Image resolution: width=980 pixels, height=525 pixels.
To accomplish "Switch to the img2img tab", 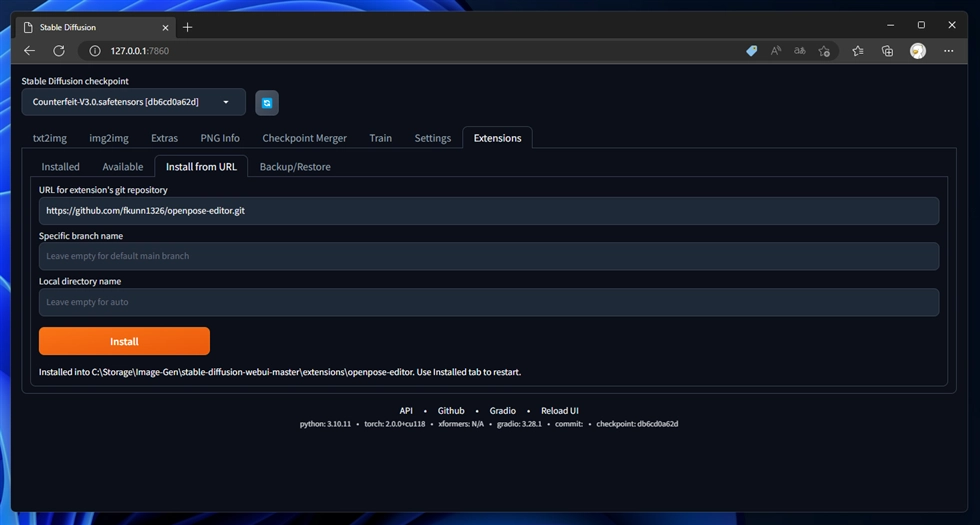I will [x=109, y=138].
